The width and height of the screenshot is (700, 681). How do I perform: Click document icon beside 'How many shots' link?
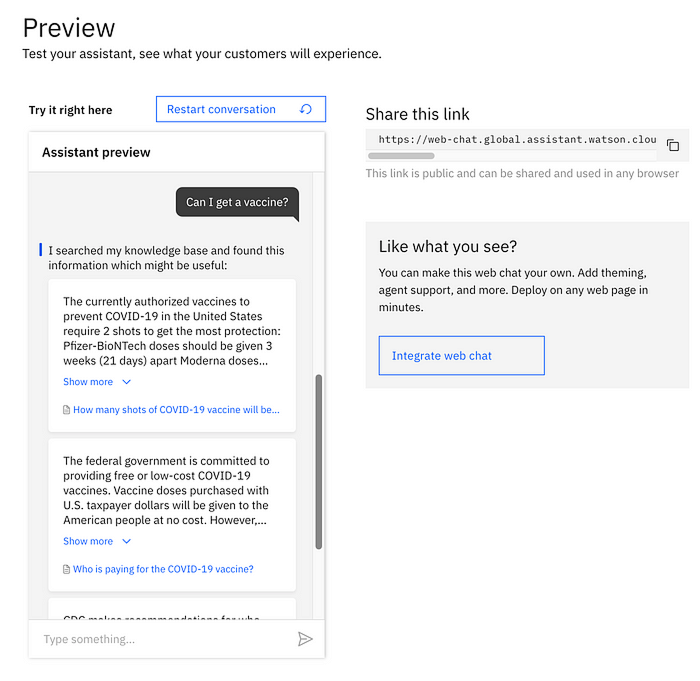coord(67,410)
